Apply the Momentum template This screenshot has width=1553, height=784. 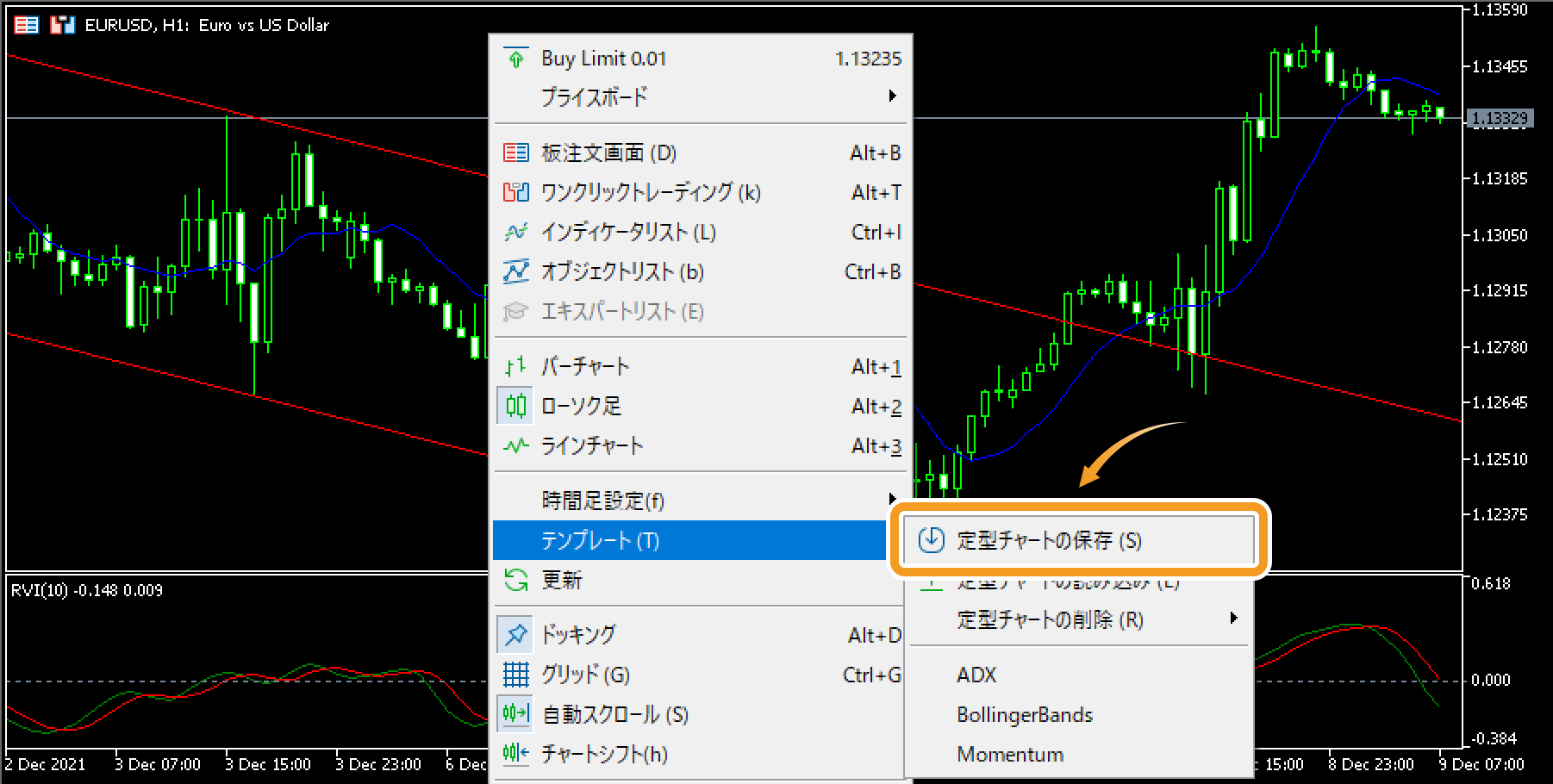[x=1079, y=754]
